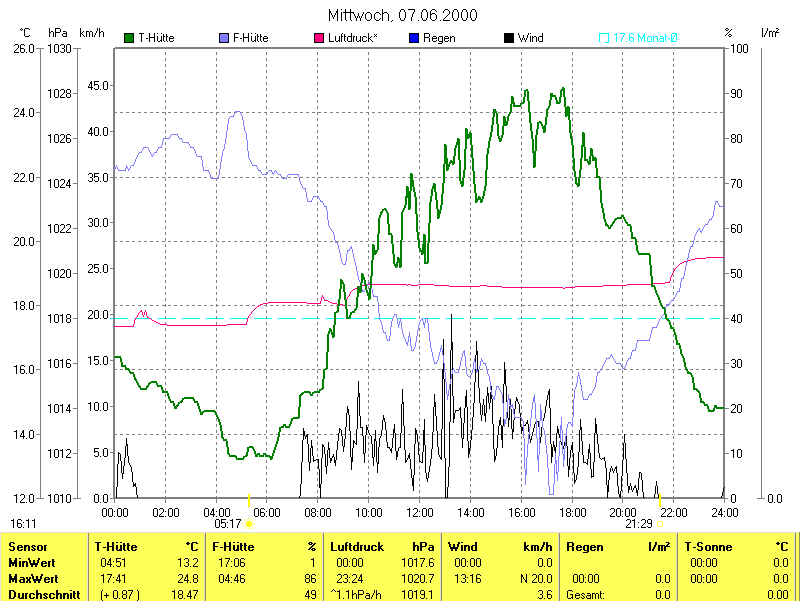The width and height of the screenshot is (800, 601).
Task: Select the Durchschnitt row label
Action: tap(42, 594)
